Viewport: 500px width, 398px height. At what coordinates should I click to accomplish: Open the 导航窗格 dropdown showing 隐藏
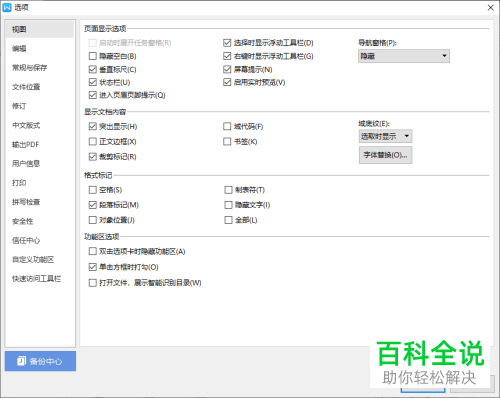point(404,56)
